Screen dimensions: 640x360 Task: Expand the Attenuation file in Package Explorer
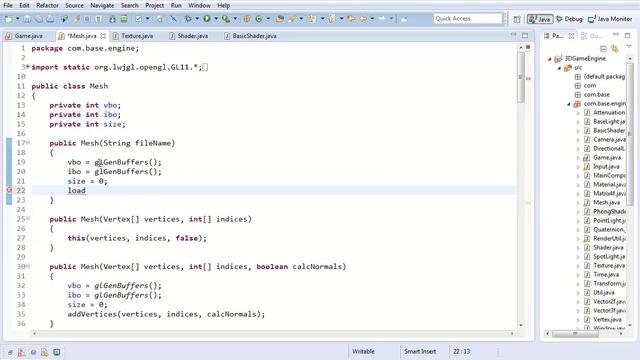(578, 113)
